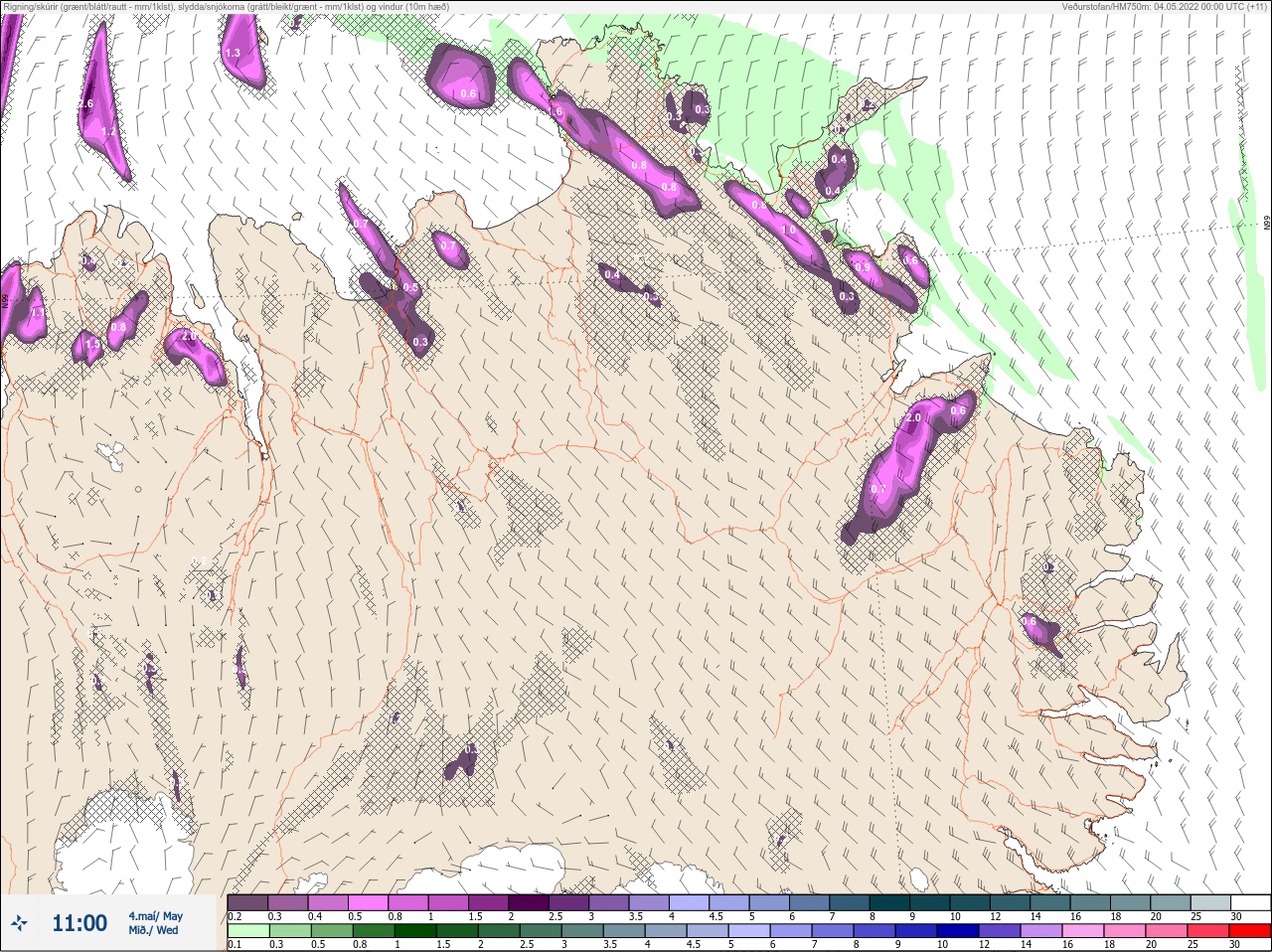Image resolution: width=1272 pixels, height=952 pixels.
Task: Pick the bright pink 0.5–0.8 swatch in upper legend
Action: pos(370,902)
